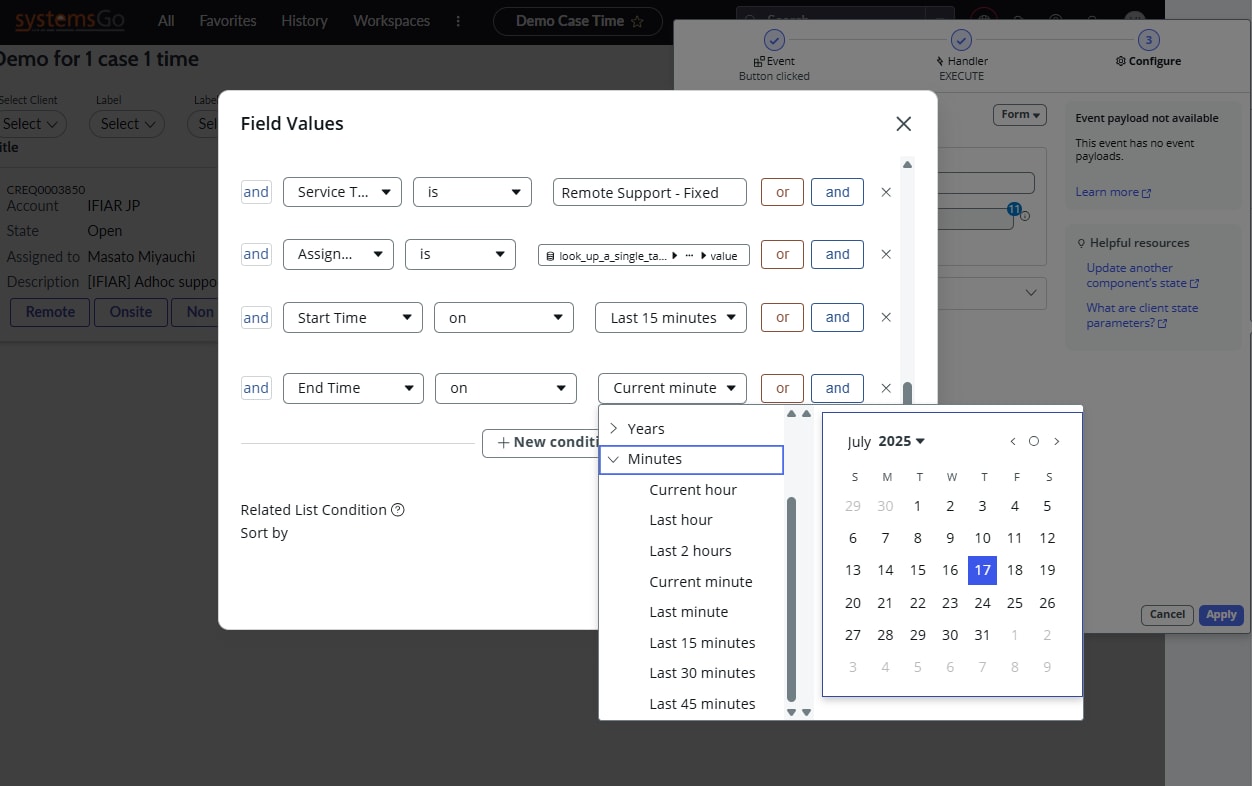Click the today circle icon in the calendar header
The width and height of the screenshot is (1252, 786).
(x=1034, y=441)
